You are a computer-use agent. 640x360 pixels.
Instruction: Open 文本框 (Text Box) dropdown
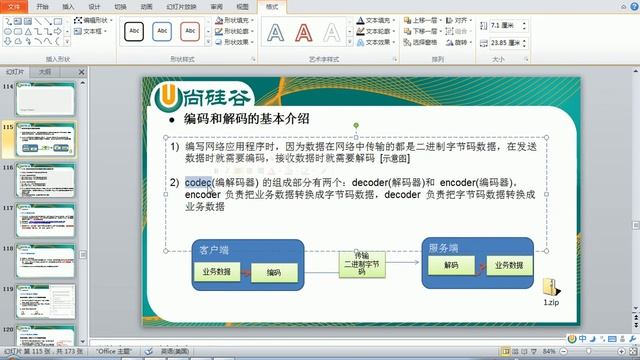(90, 31)
